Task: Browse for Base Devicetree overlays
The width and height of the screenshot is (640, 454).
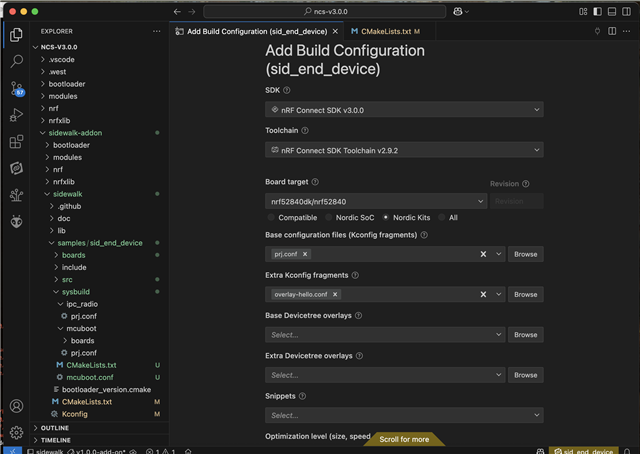Action: [526, 335]
